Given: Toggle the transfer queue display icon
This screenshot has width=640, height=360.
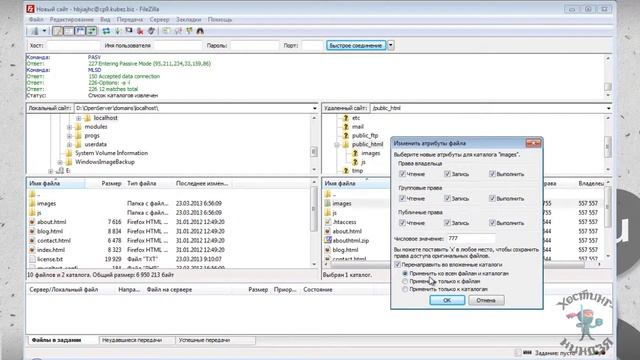Looking at the screenshot, I should coord(91,31).
